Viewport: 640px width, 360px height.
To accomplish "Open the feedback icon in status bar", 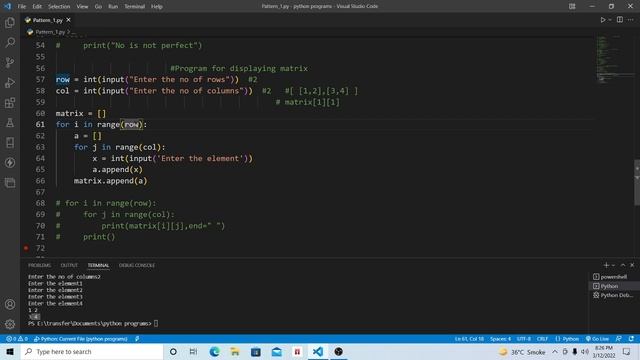I will click(619, 339).
